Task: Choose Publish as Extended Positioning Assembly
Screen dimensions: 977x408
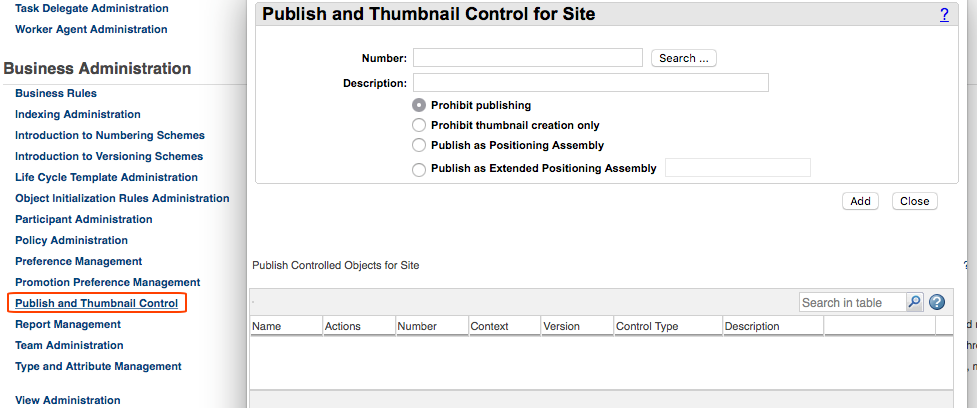Action: coord(419,169)
